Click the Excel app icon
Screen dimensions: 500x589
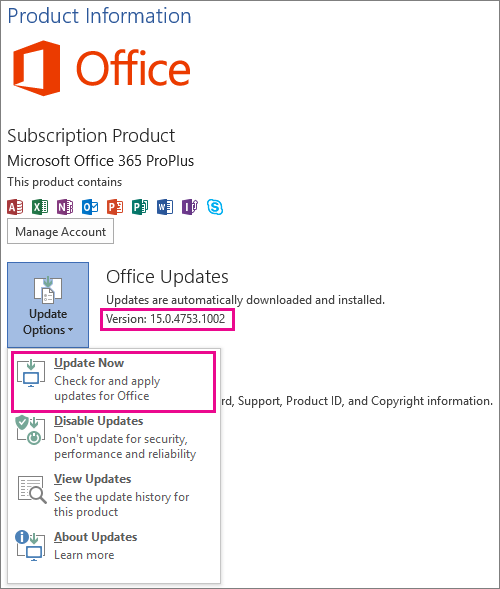tap(40, 207)
